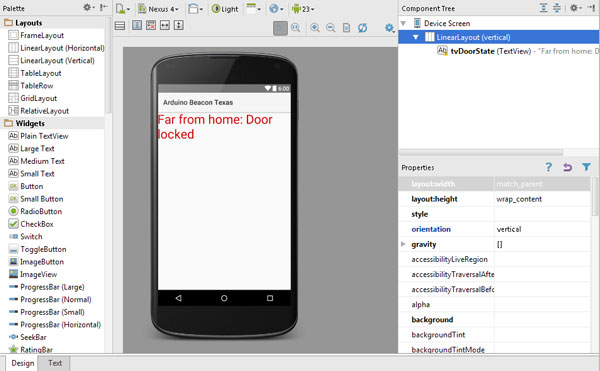Toggle layout width between match and wrap
The height and width of the screenshot is (371, 600).
pos(165,26)
